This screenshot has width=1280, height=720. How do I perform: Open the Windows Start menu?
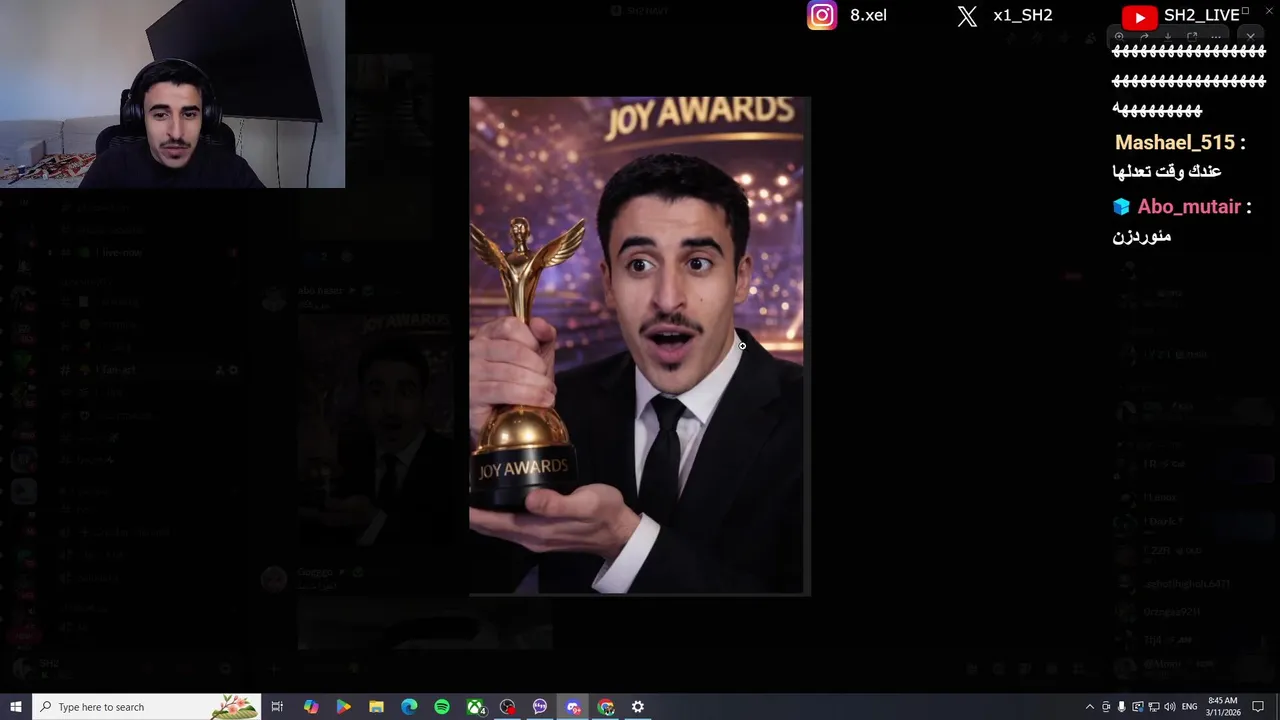[x=15, y=707]
